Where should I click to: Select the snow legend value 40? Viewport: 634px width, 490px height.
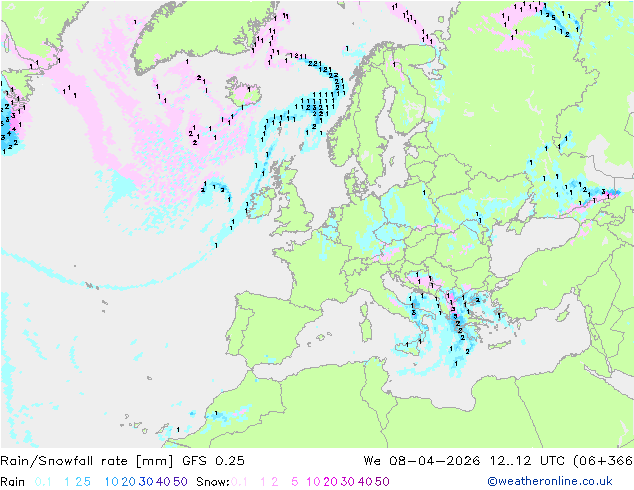[365, 482]
